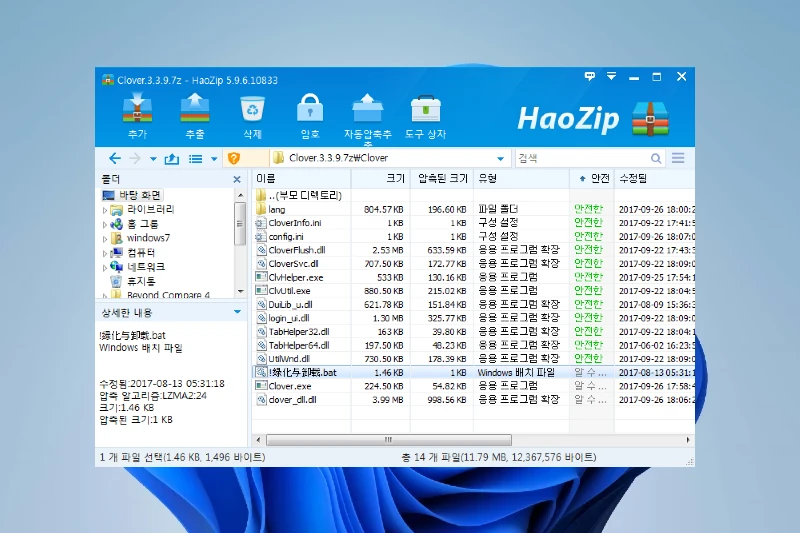Collapse the 상세한 내용 details panel

tap(237, 312)
